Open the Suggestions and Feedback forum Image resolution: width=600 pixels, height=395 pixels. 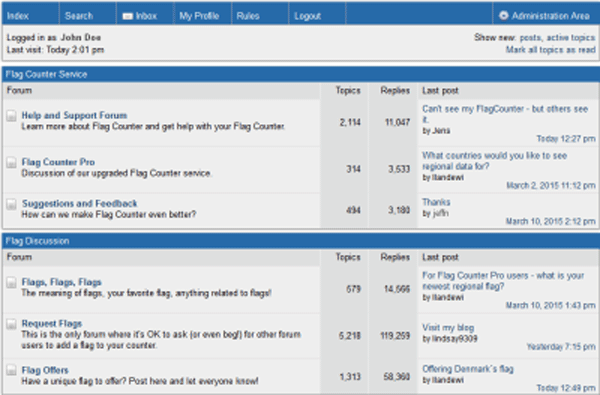79,203
